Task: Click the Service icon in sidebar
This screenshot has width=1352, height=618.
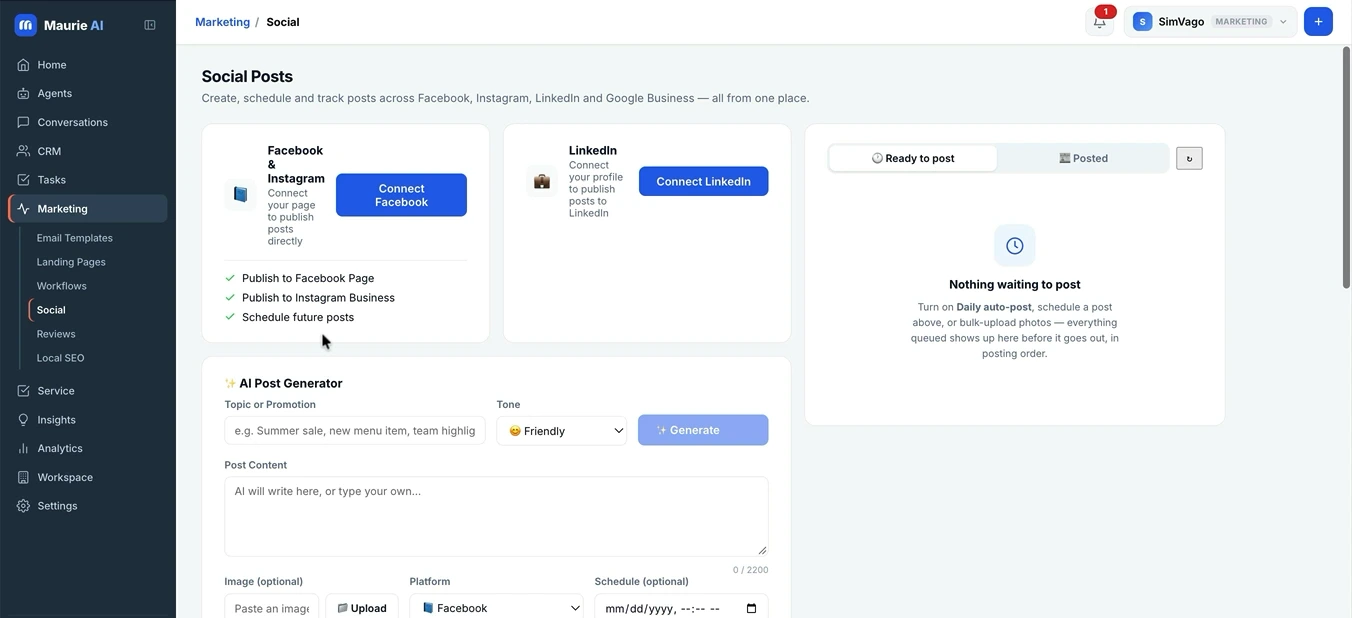Action: tap(23, 391)
